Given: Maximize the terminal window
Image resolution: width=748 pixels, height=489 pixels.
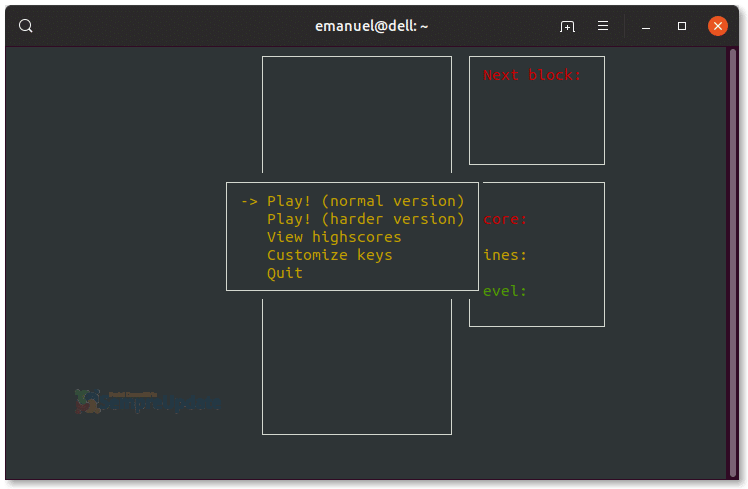Looking at the screenshot, I should (x=682, y=26).
